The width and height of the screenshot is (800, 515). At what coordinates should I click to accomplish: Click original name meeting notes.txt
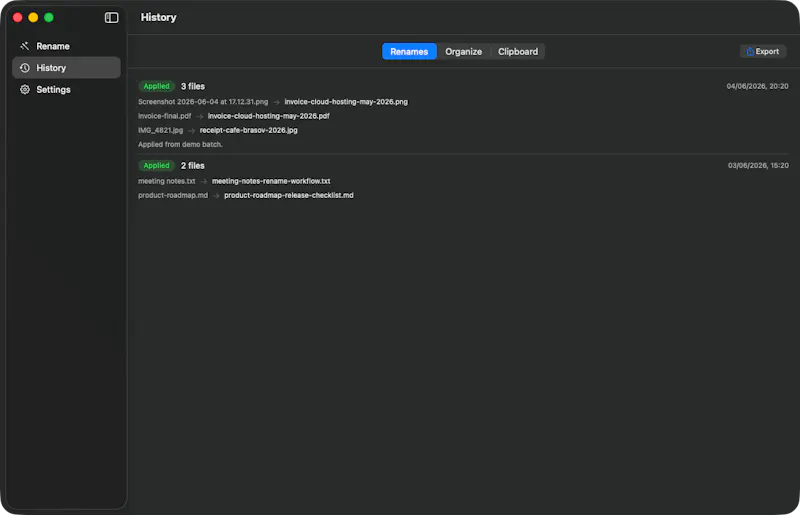point(166,181)
